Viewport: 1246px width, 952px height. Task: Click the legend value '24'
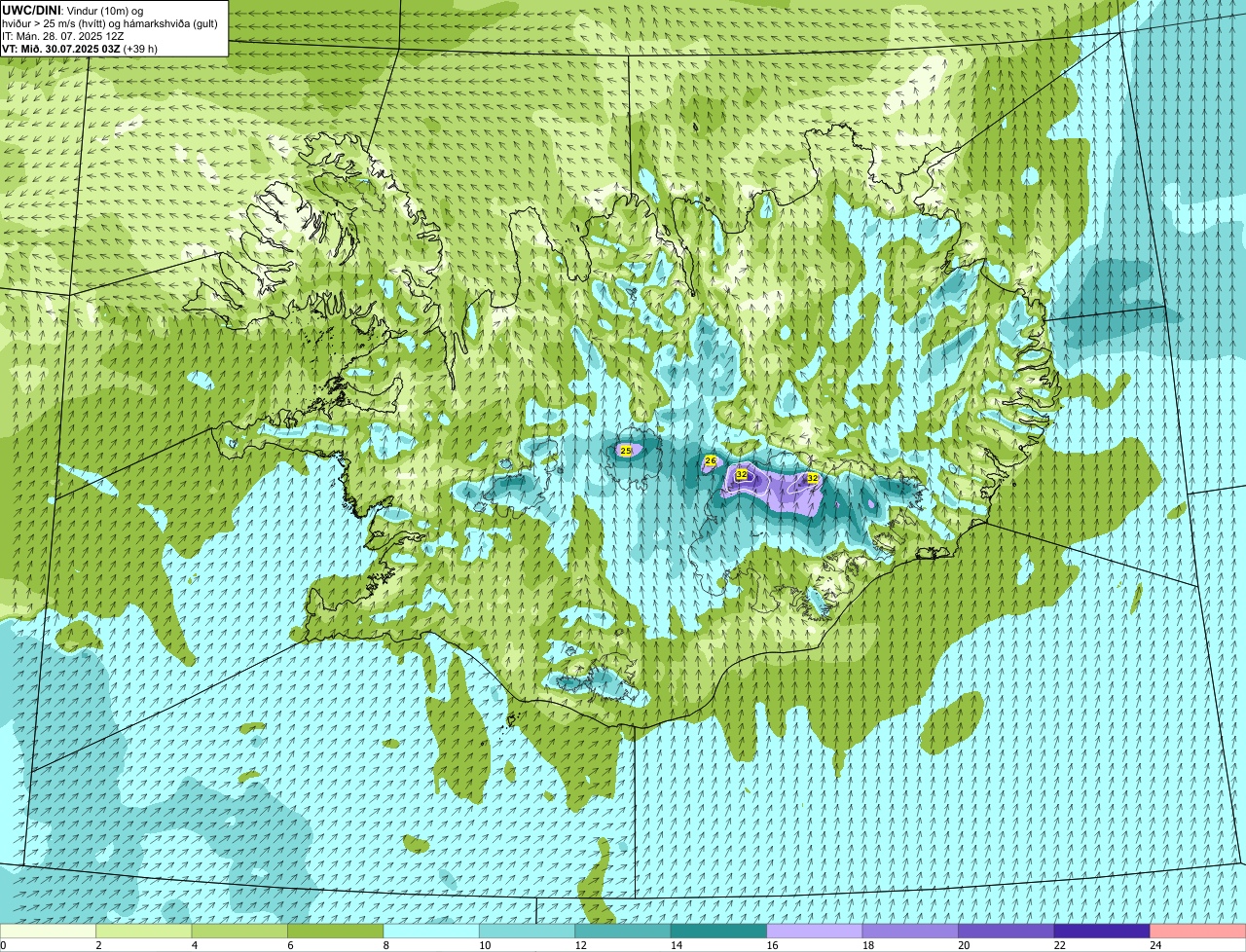(x=1155, y=945)
